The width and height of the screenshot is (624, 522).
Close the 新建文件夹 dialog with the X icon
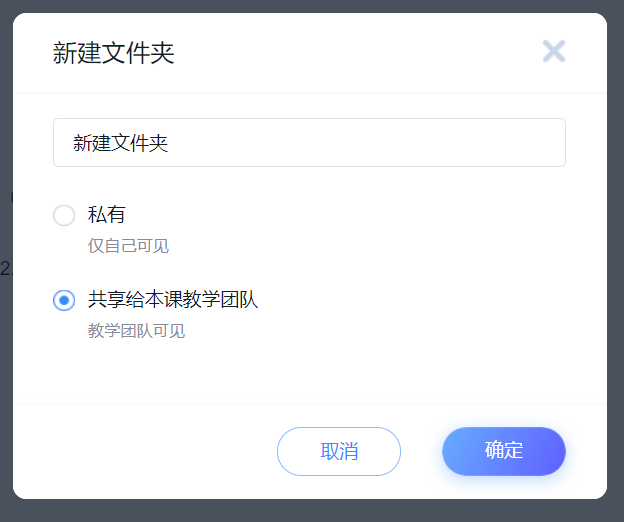pyautogui.click(x=553, y=51)
